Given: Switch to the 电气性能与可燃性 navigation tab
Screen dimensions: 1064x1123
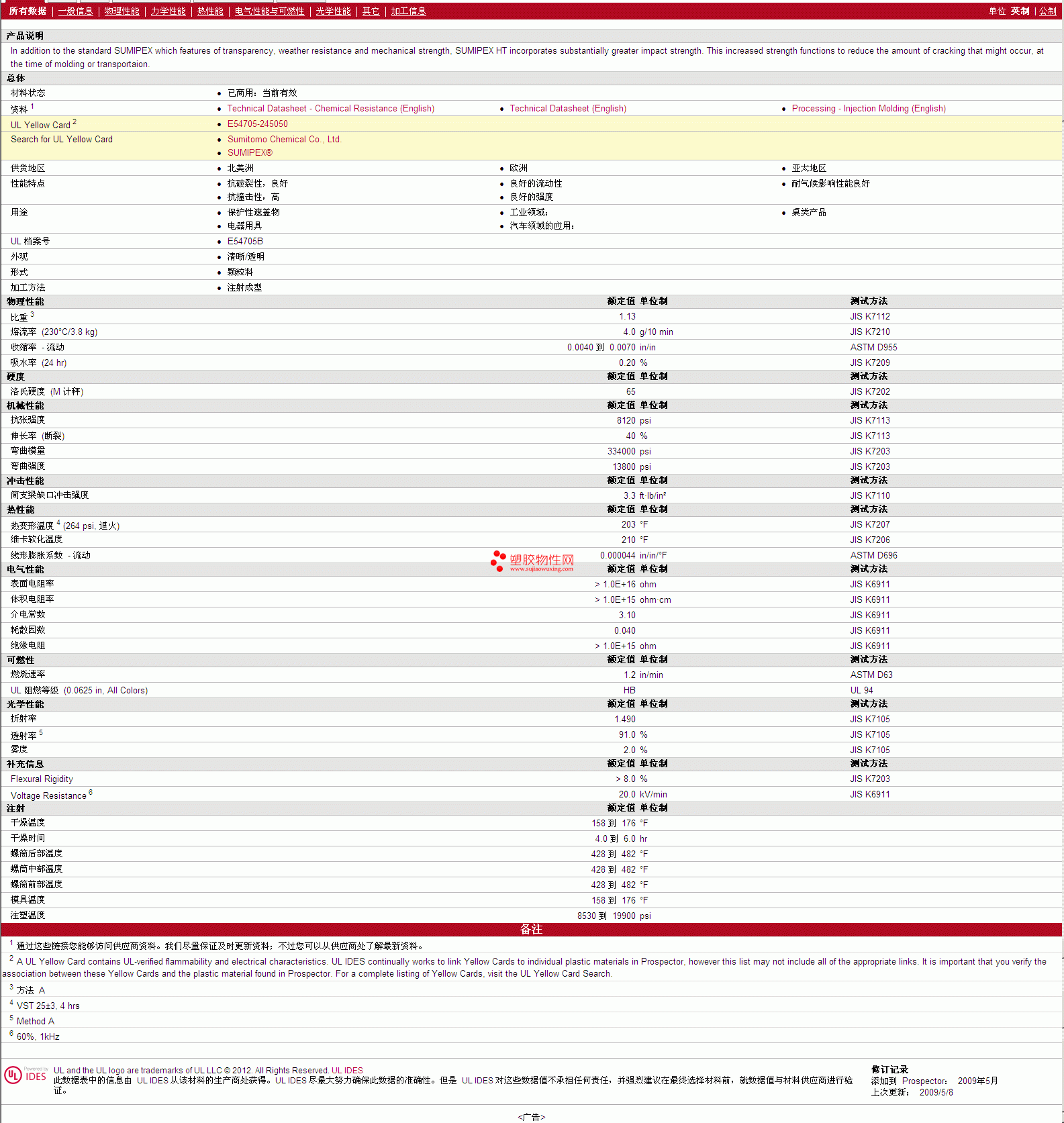Looking at the screenshot, I should pyautogui.click(x=269, y=11).
